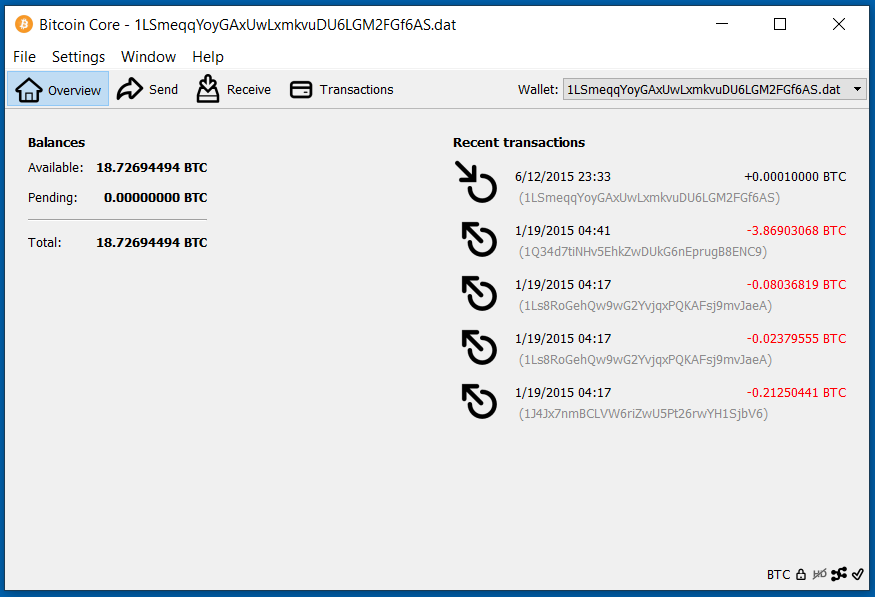Click the sync checkmark status icon

click(x=857, y=574)
